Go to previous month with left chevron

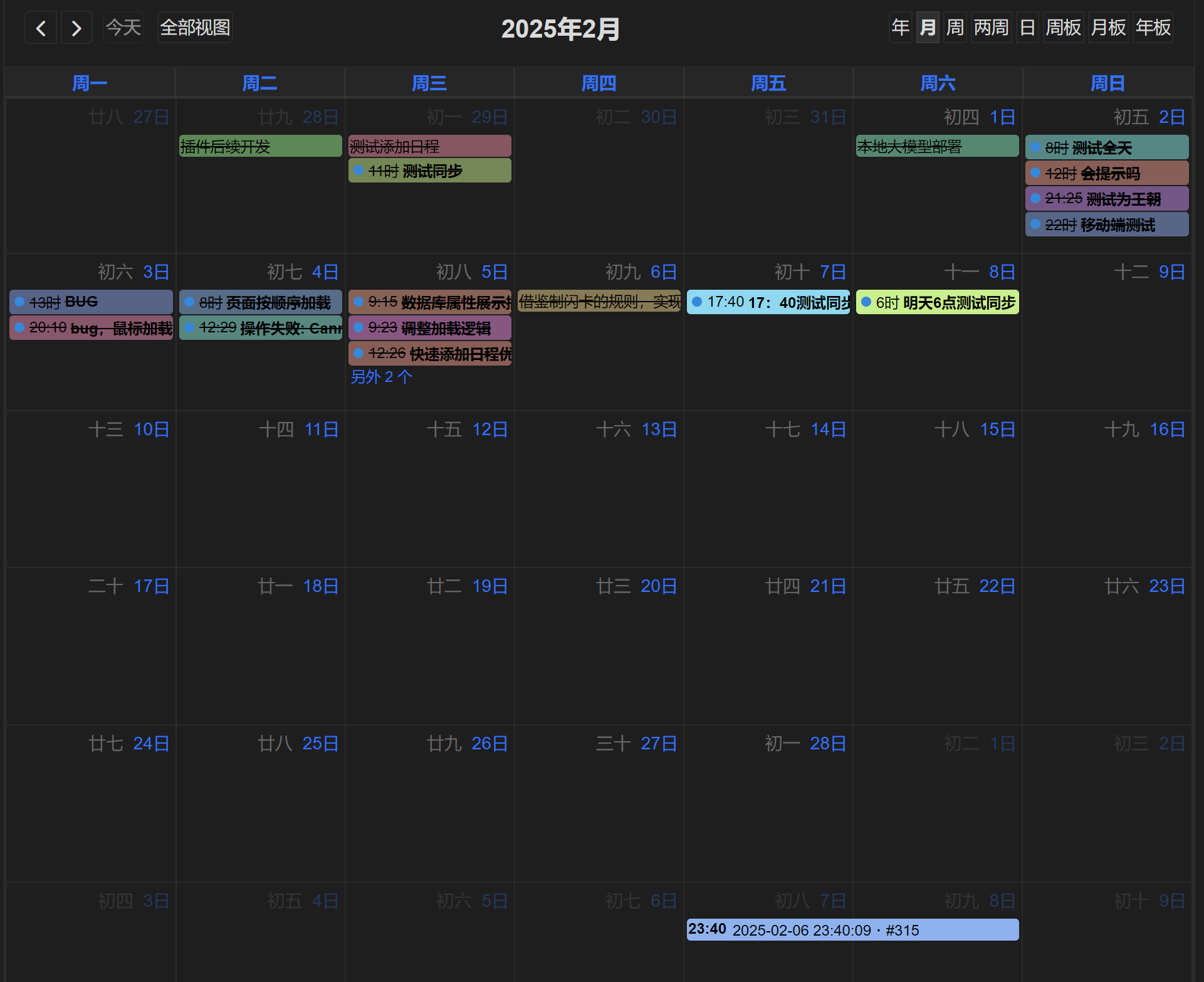point(41,28)
